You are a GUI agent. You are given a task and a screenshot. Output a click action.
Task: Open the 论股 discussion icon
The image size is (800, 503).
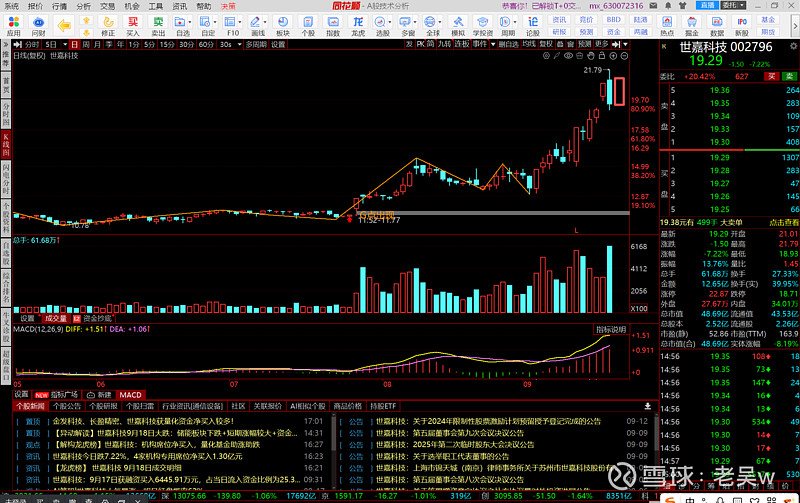pyautogui.click(x=533, y=25)
